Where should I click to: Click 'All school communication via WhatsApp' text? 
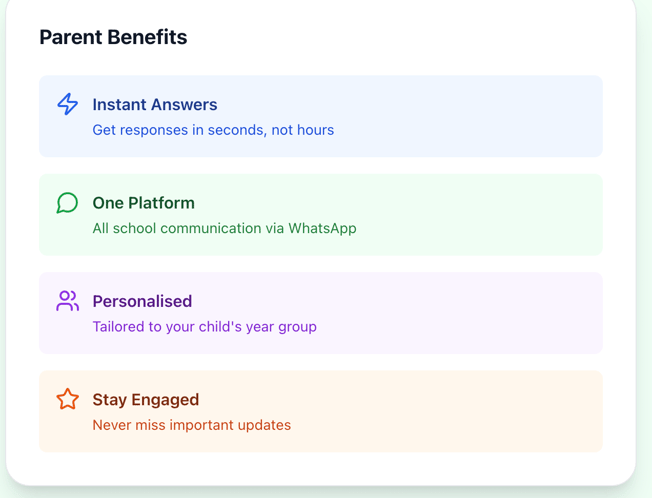[x=224, y=228]
